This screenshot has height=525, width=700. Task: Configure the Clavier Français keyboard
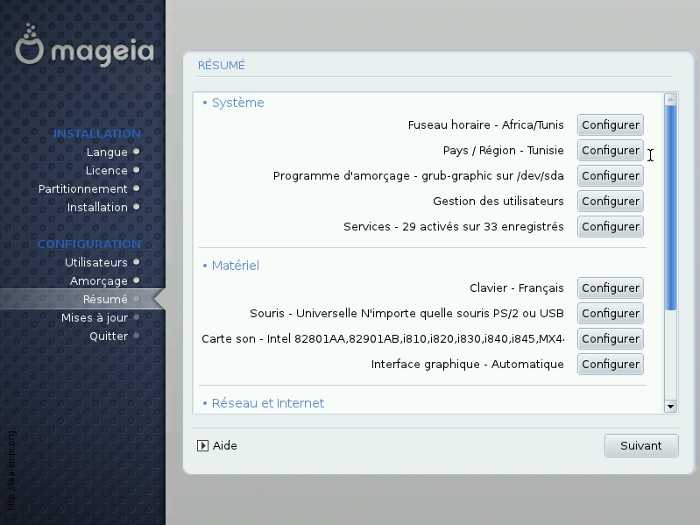[610, 288]
